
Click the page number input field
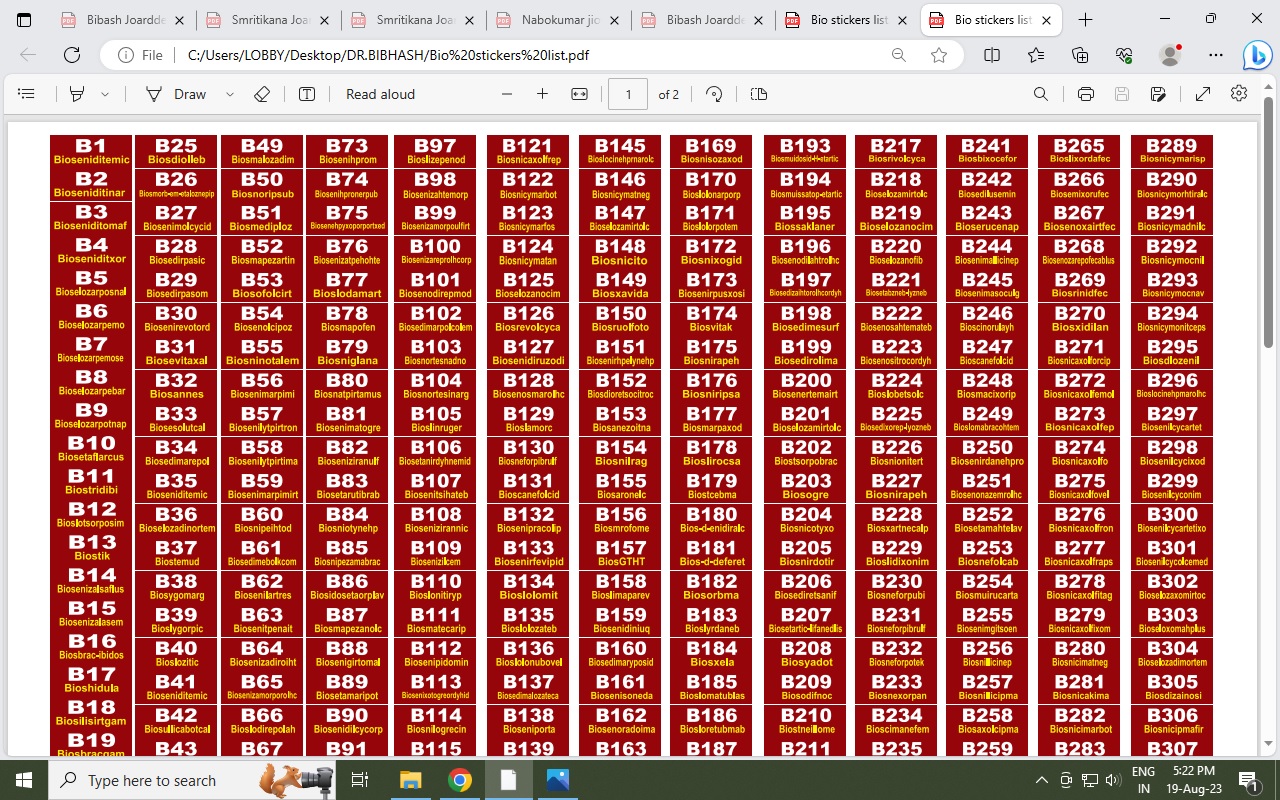(628, 94)
